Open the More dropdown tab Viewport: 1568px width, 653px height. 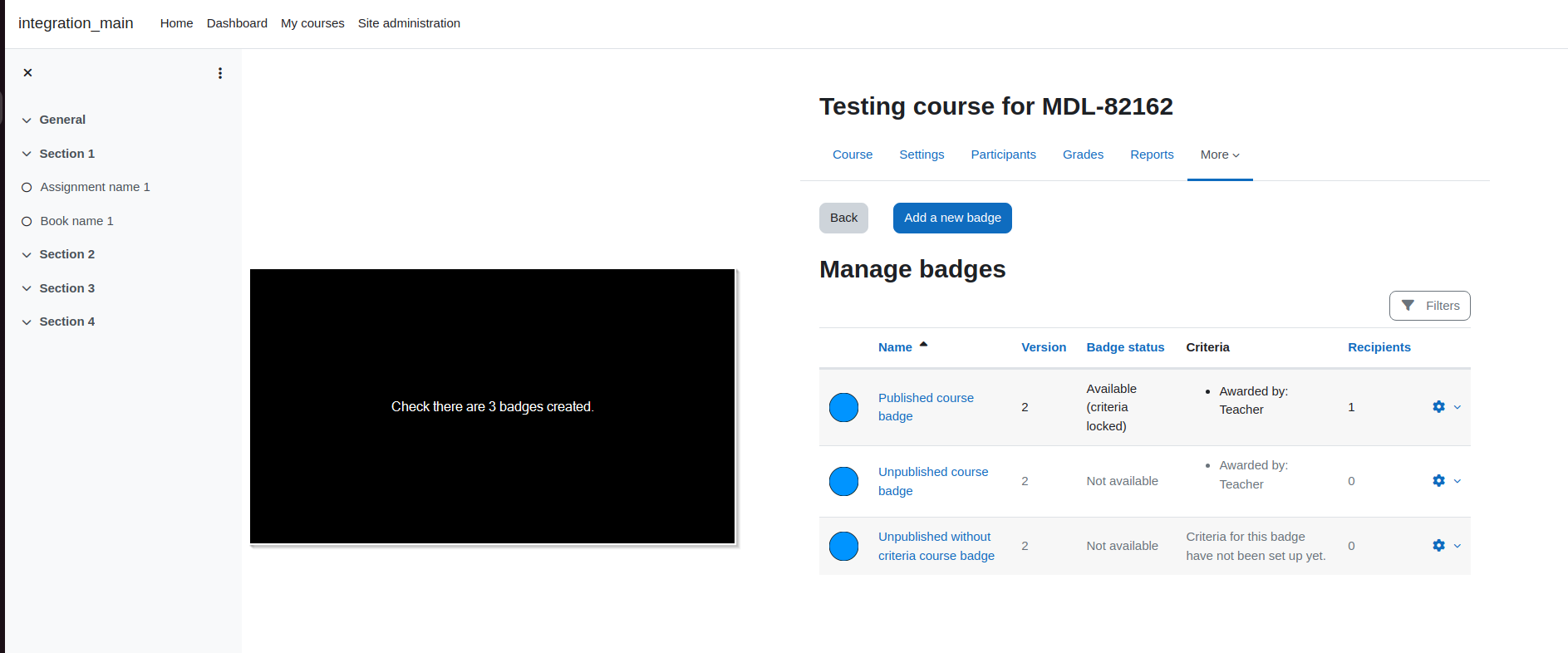[1220, 155]
